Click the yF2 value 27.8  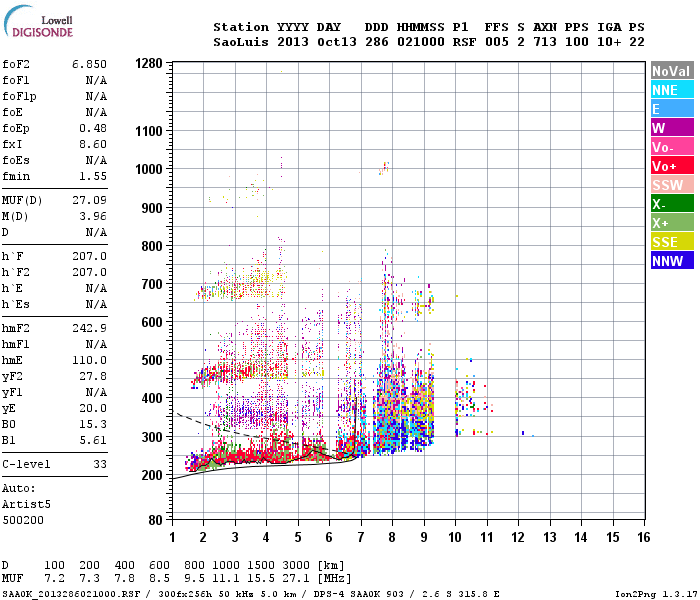[x=93, y=376]
